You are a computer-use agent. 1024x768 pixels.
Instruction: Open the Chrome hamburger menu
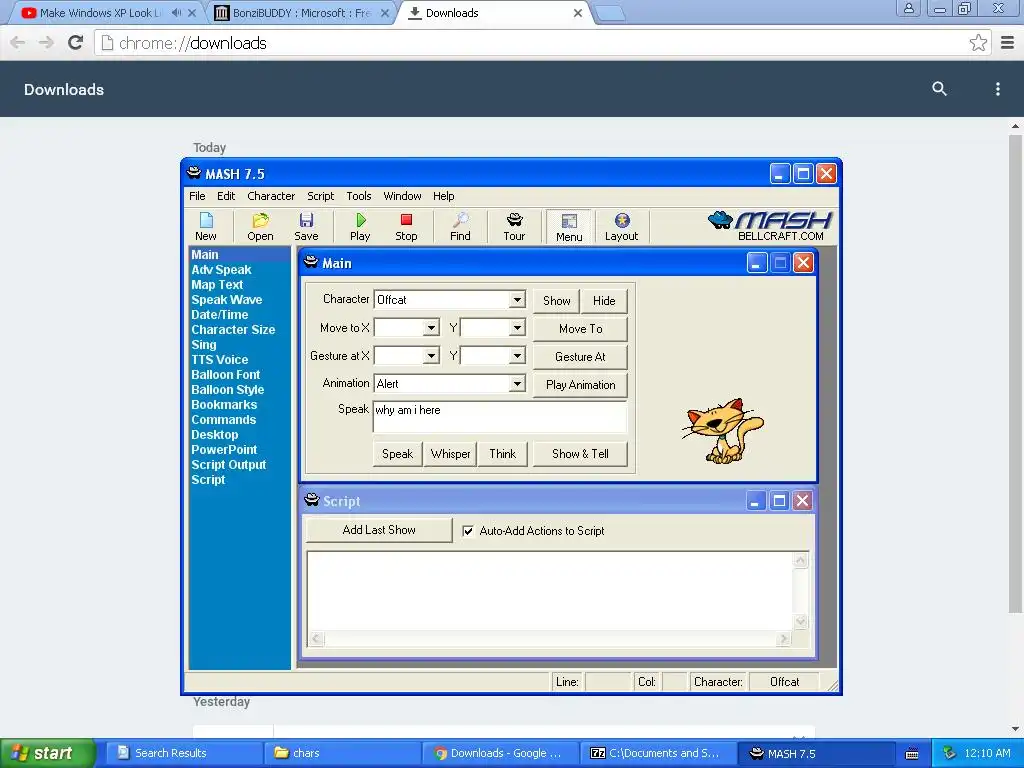click(1008, 43)
